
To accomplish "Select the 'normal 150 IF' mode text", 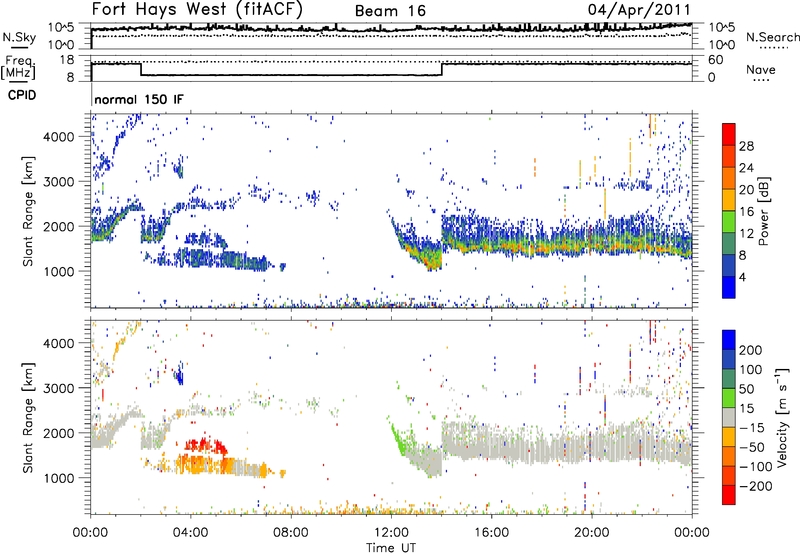I will point(139,99).
